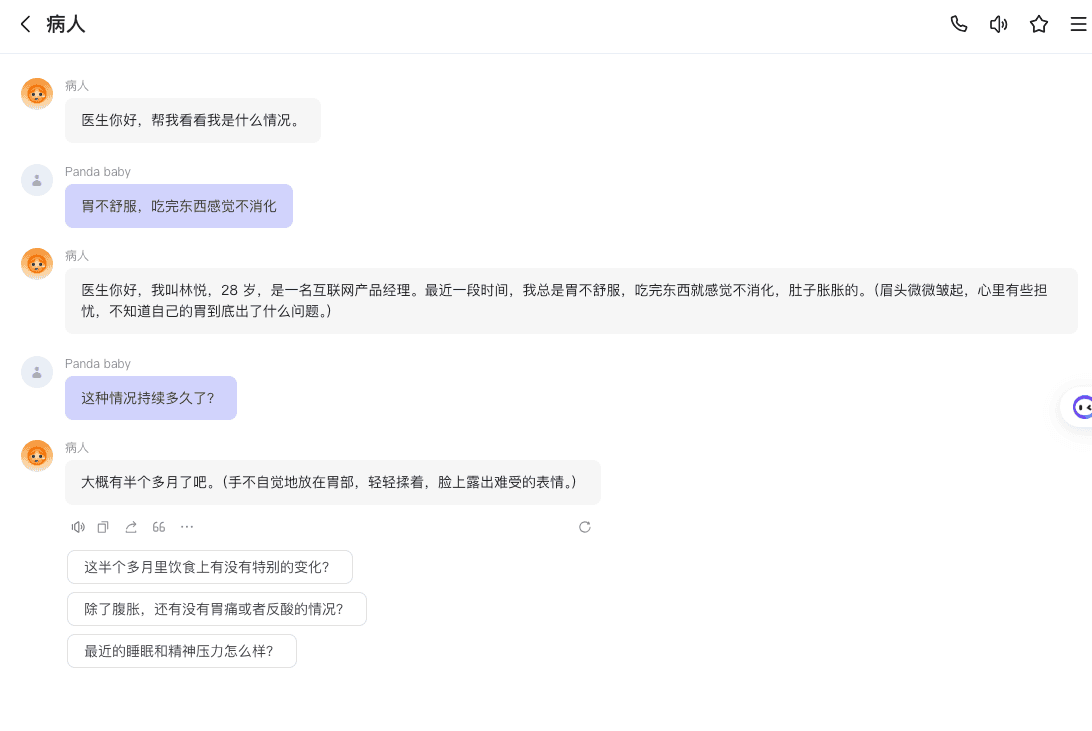Image resolution: width=1092 pixels, height=731 pixels.
Task: Quote the last patient message
Action: [159, 527]
